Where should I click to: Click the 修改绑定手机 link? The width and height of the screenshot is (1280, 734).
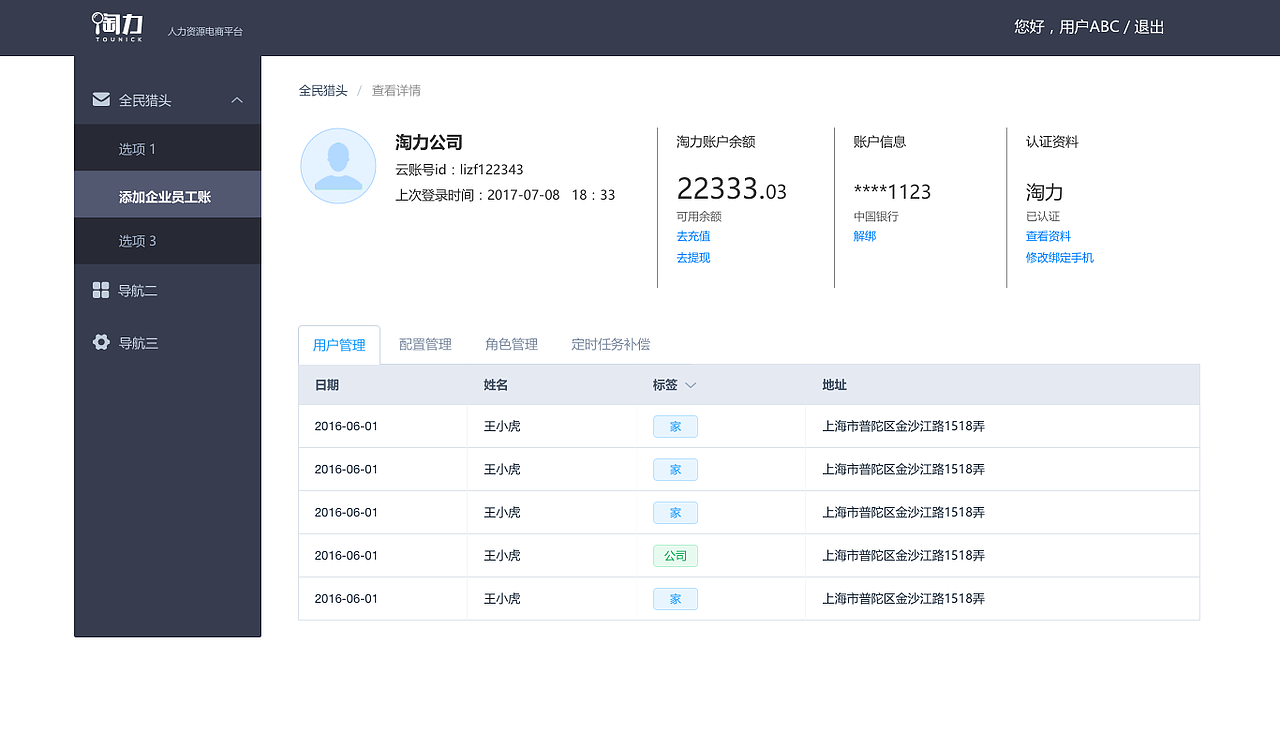(x=1060, y=257)
